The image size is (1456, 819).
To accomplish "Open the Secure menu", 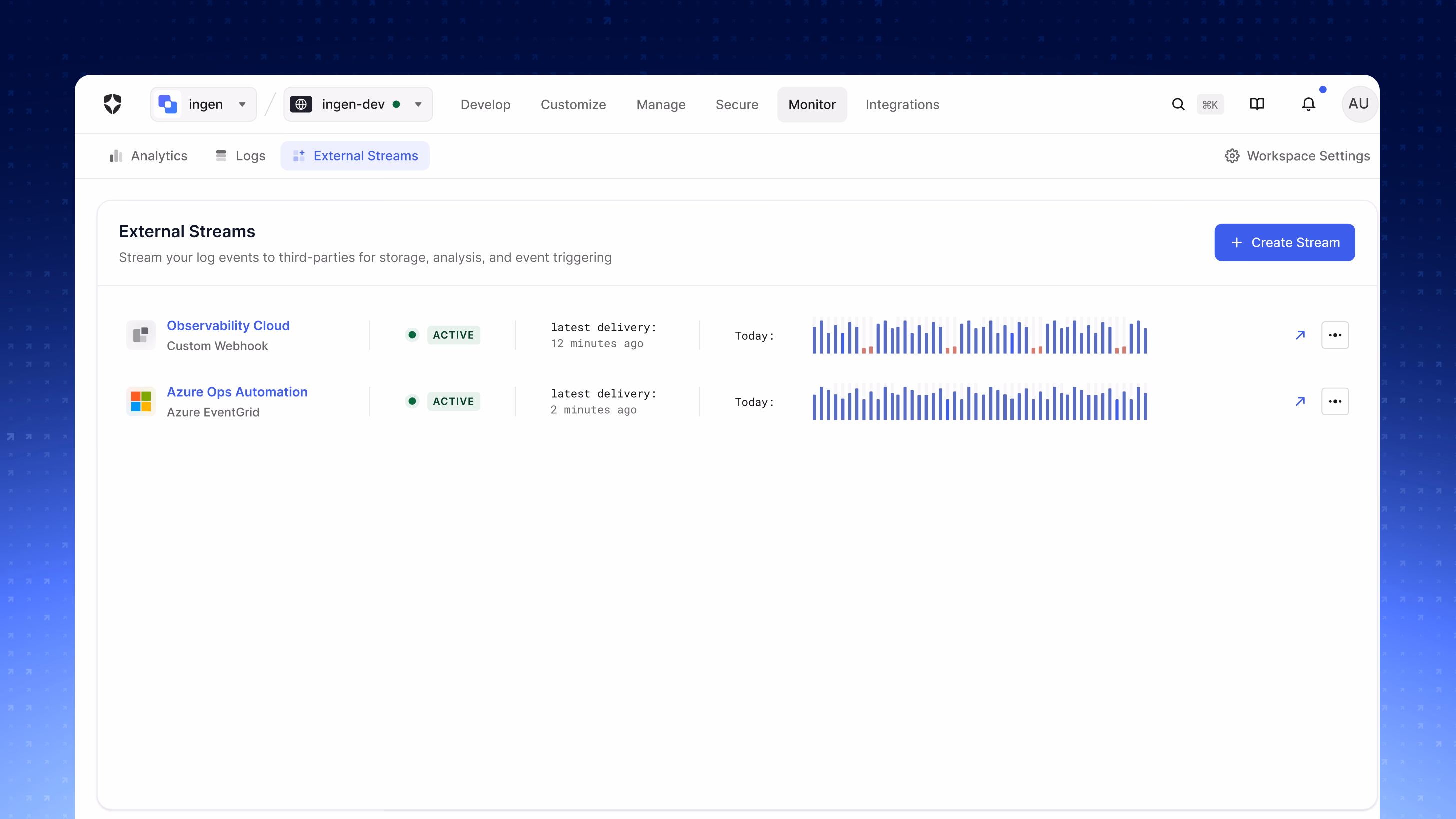I will [x=737, y=104].
